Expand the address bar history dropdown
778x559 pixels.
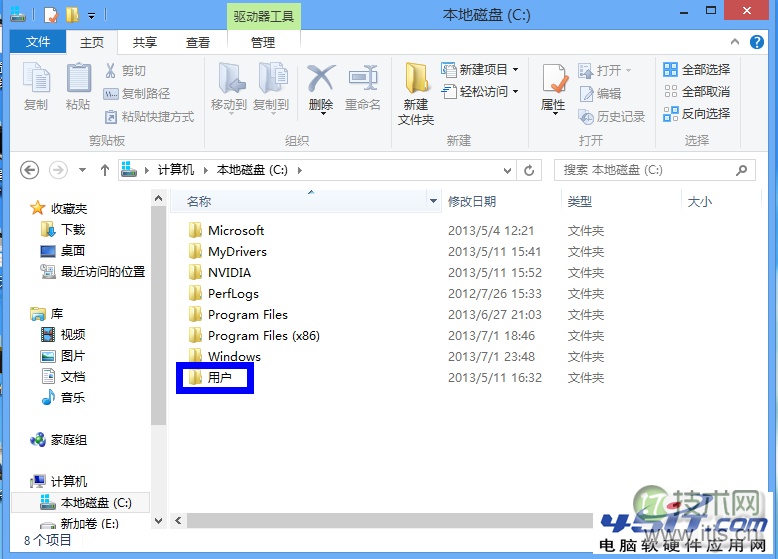pyautogui.click(x=507, y=170)
